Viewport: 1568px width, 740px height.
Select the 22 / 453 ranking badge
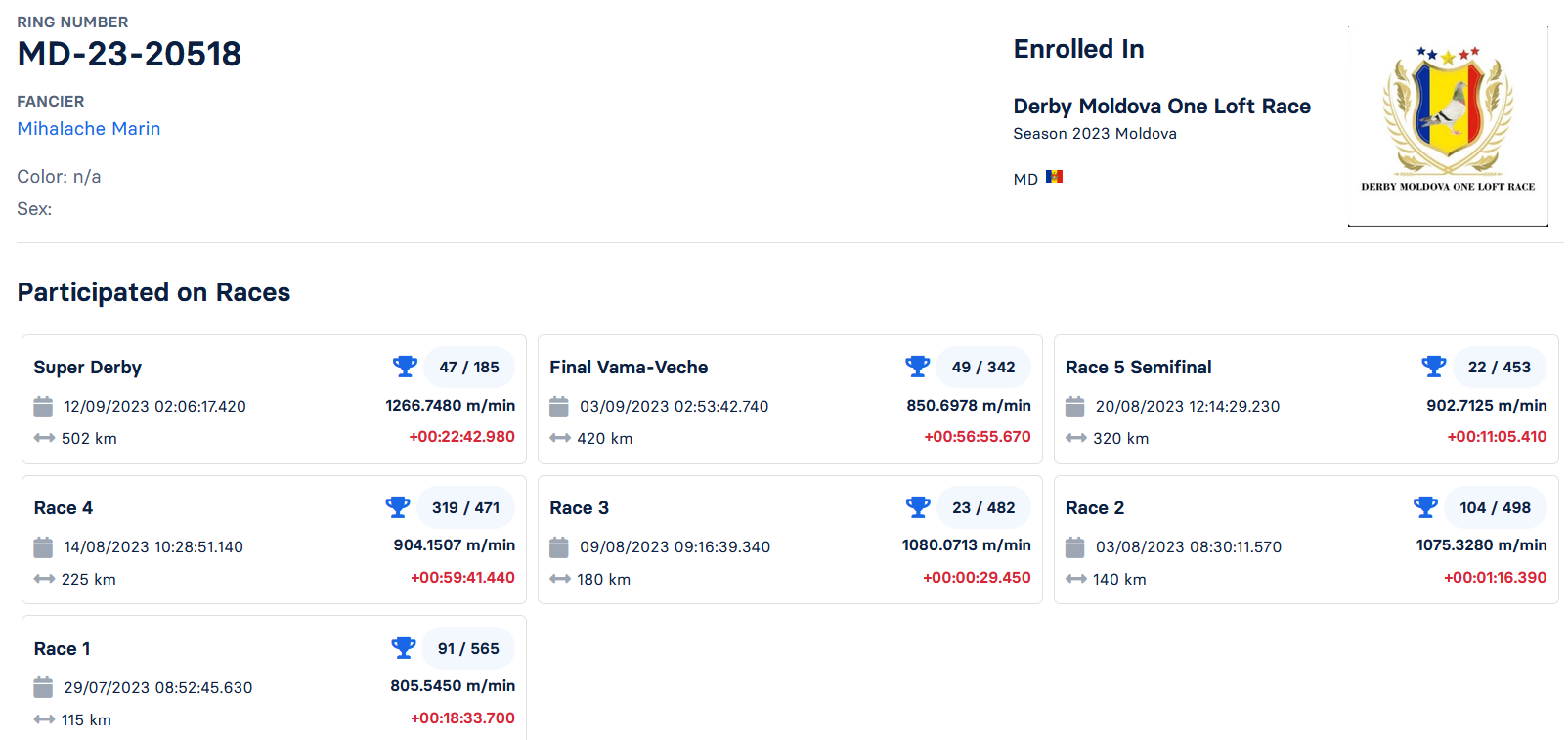click(x=1499, y=368)
